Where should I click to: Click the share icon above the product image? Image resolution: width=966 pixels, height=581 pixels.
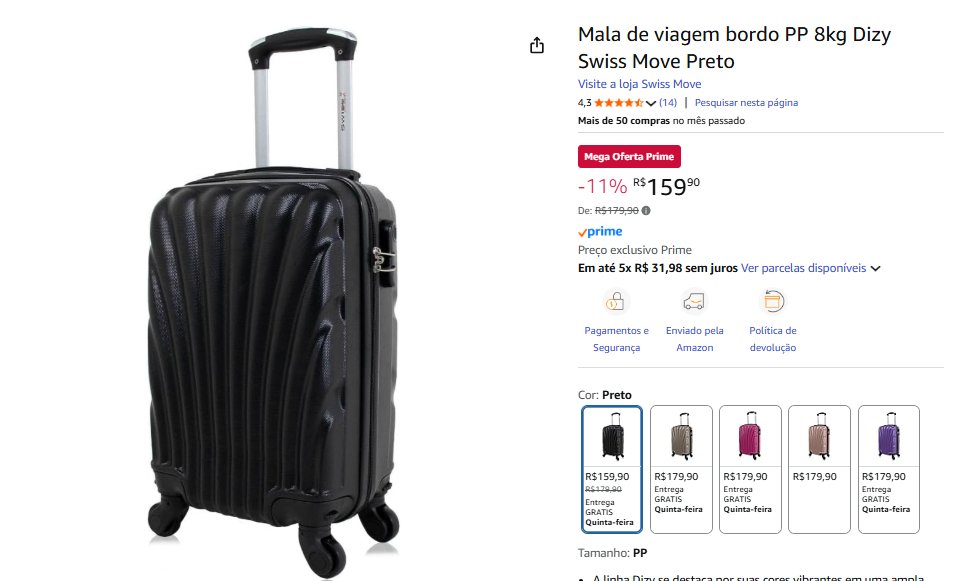(537, 45)
